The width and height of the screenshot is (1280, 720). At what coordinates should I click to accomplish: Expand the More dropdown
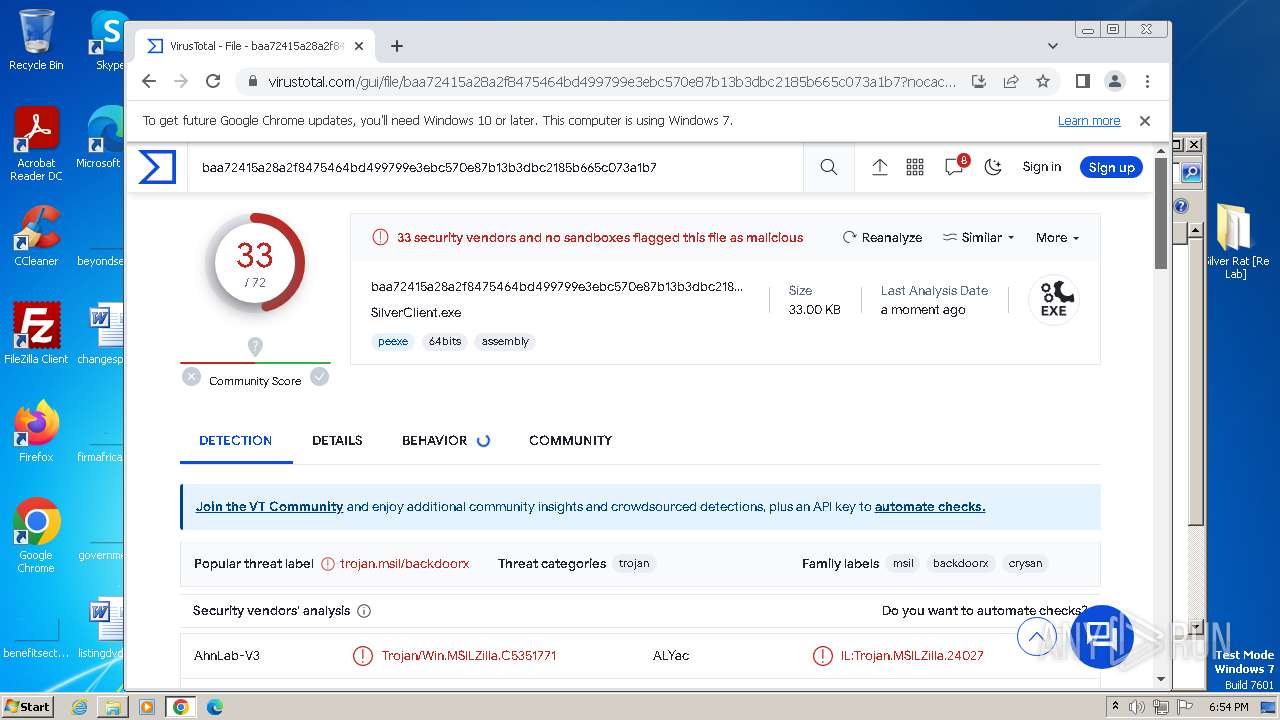(x=1057, y=238)
